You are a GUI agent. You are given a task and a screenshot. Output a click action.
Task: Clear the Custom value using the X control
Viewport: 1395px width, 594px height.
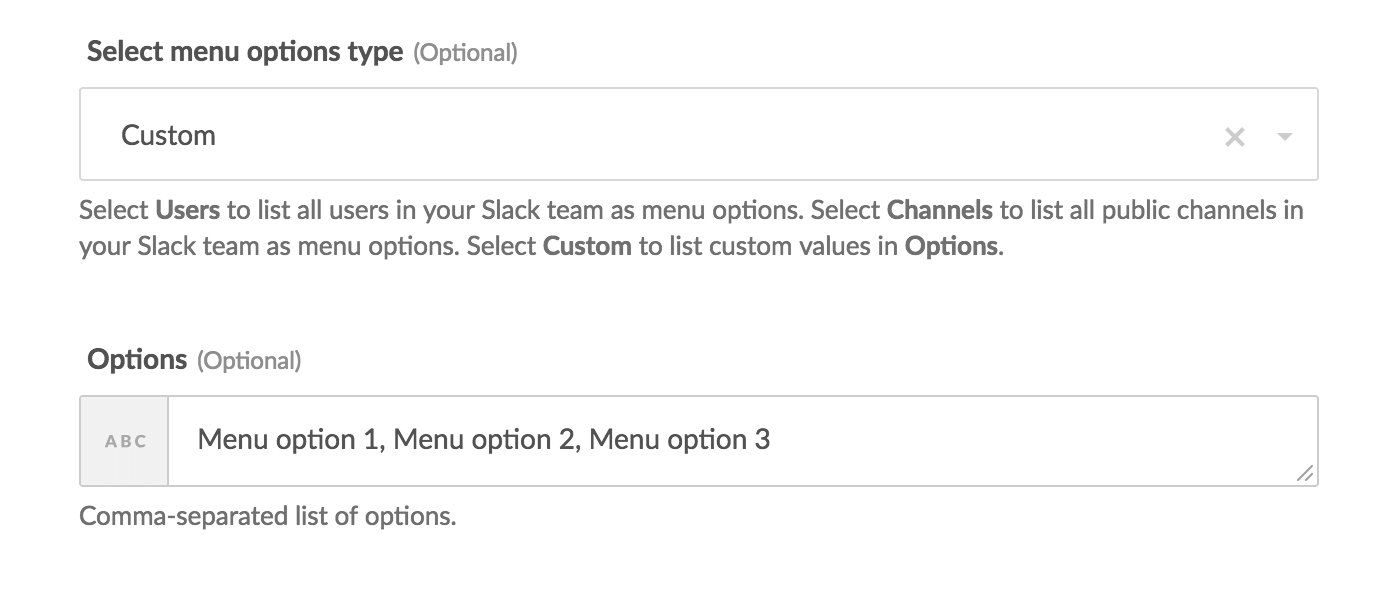point(1235,135)
